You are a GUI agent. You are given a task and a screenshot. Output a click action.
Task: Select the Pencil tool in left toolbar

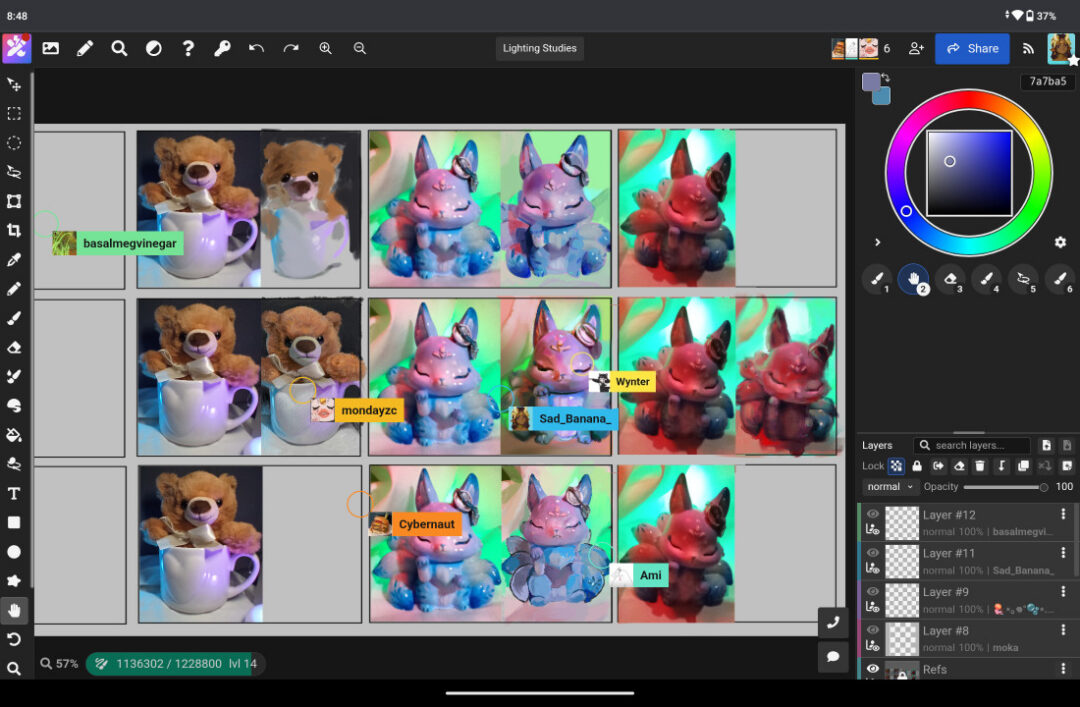(14, 289)
